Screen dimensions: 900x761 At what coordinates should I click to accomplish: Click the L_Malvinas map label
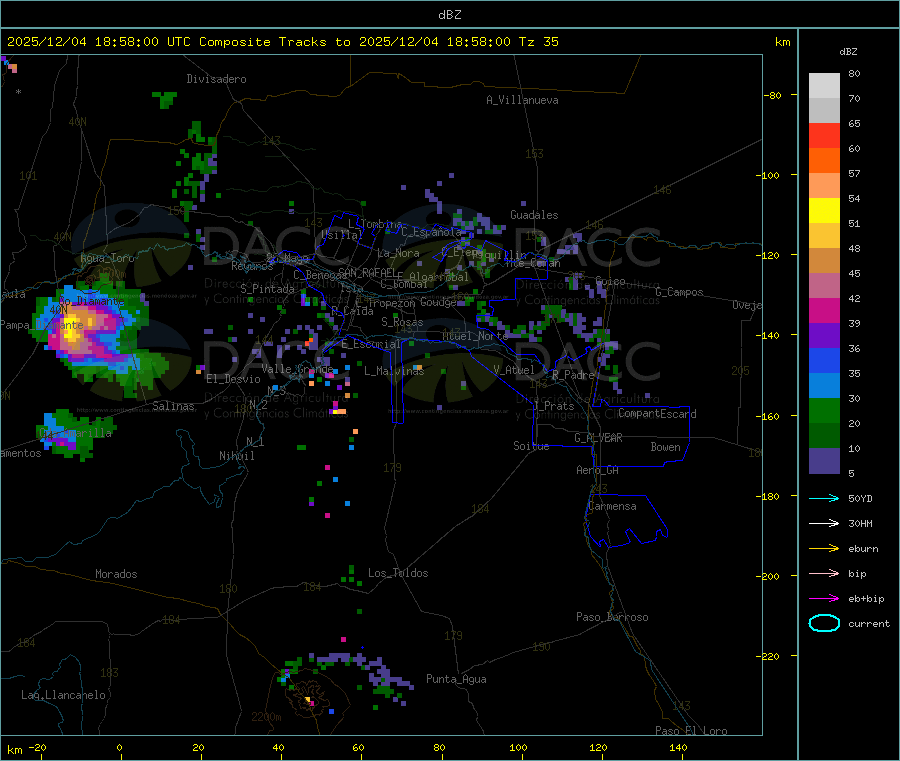(394, 371)
